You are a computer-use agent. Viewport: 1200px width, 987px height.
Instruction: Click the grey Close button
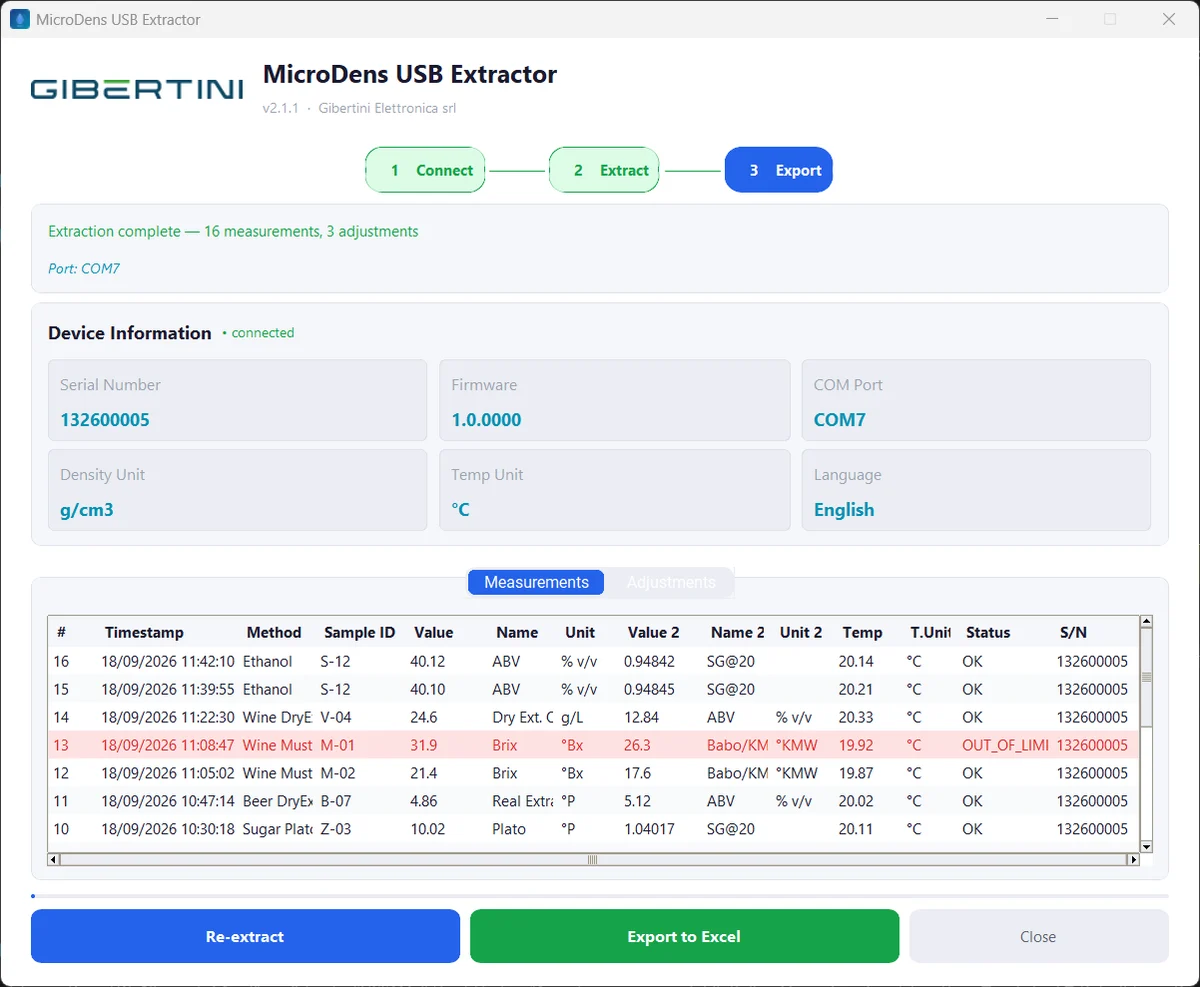pyautogui.click(x=1038, y=936)
